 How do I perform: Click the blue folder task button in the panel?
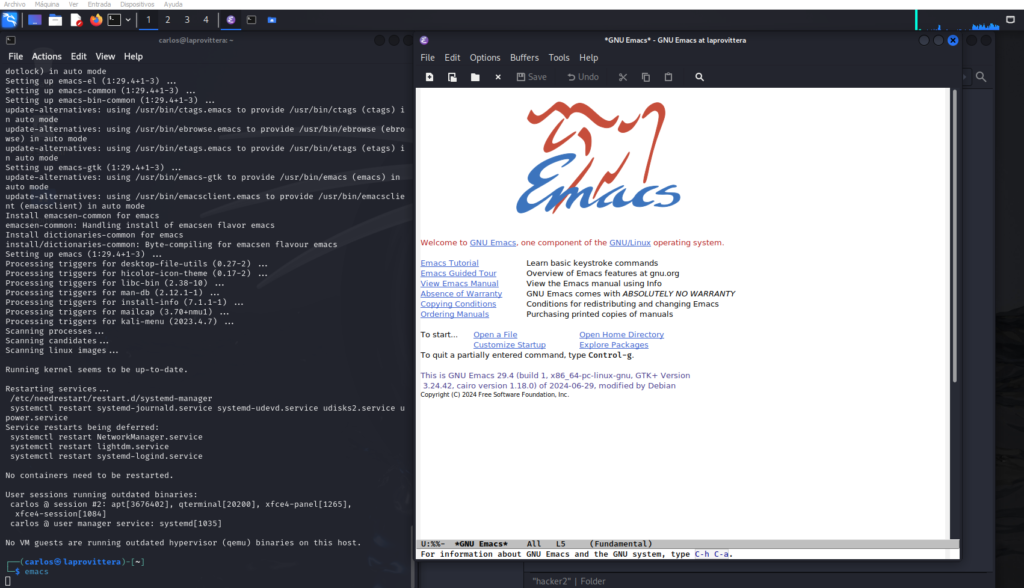(272, 20)
